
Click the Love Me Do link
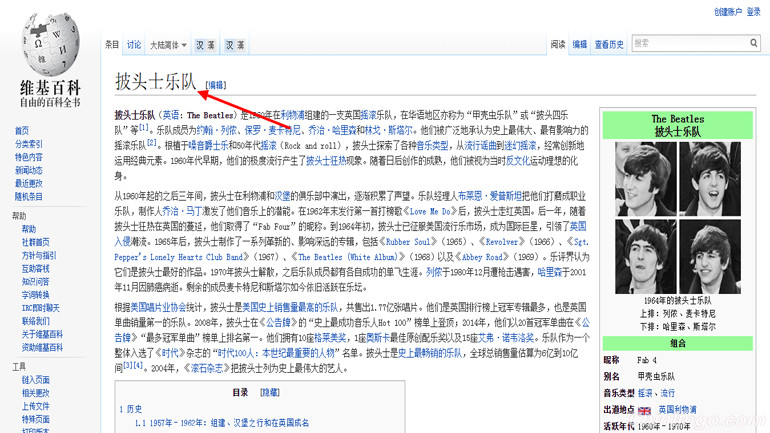tap(430, 212)
